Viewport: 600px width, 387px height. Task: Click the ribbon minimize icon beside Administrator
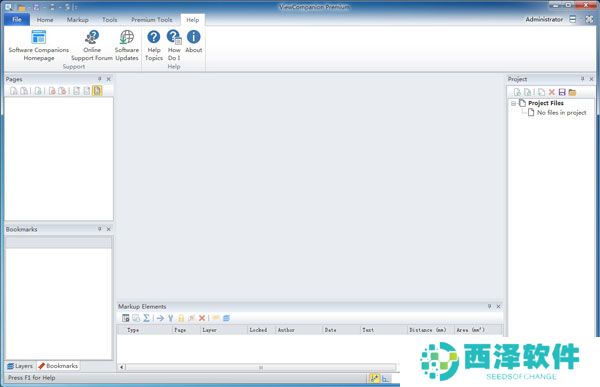[x=572, y=19]
